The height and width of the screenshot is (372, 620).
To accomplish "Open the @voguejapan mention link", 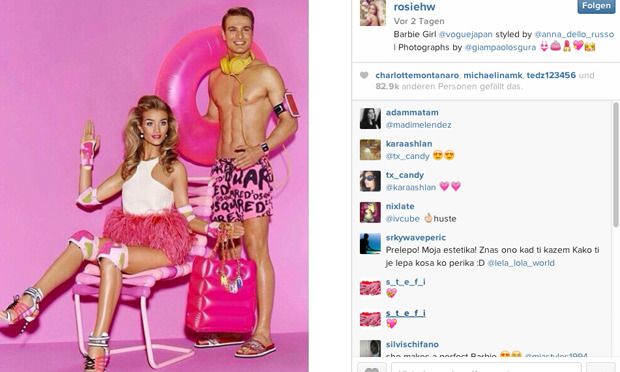I will coord(465,34).
